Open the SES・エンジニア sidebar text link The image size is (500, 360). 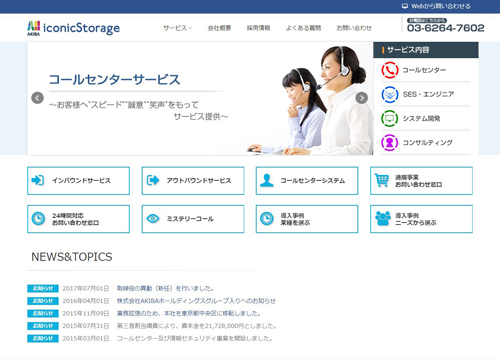pyautogui.click(x=428, y=94)
